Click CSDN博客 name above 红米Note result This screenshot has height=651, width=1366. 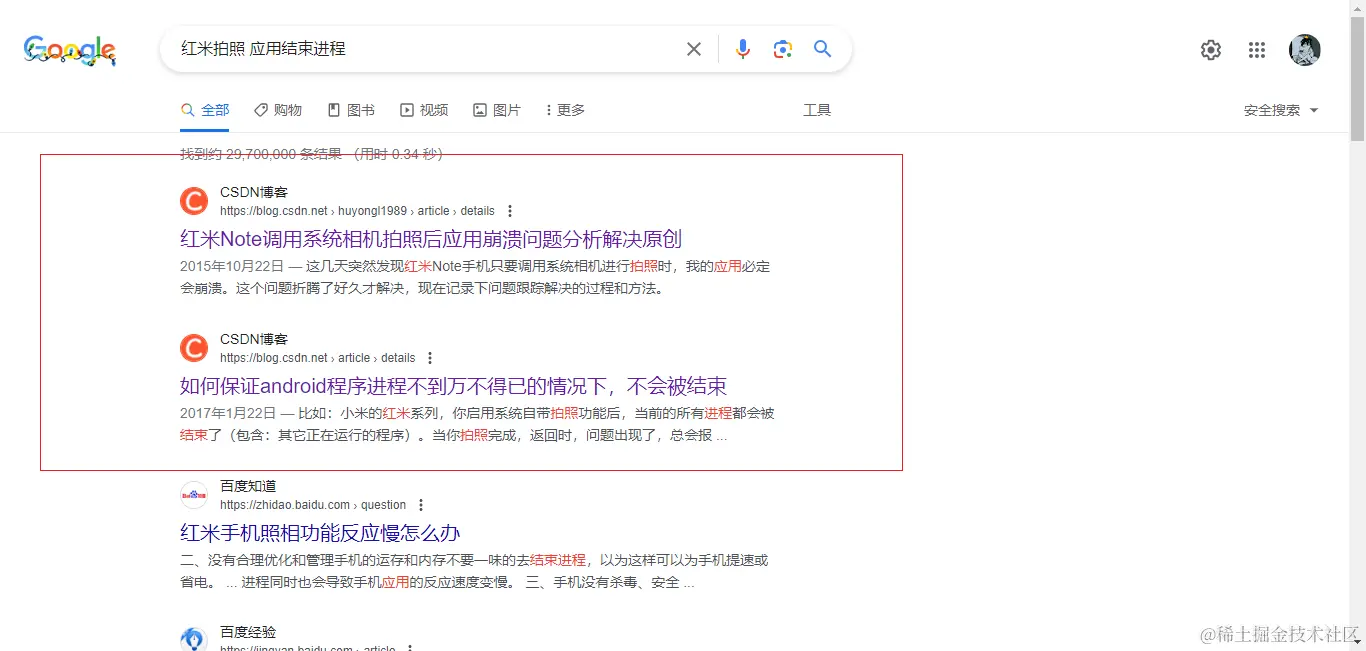point(254,192)
